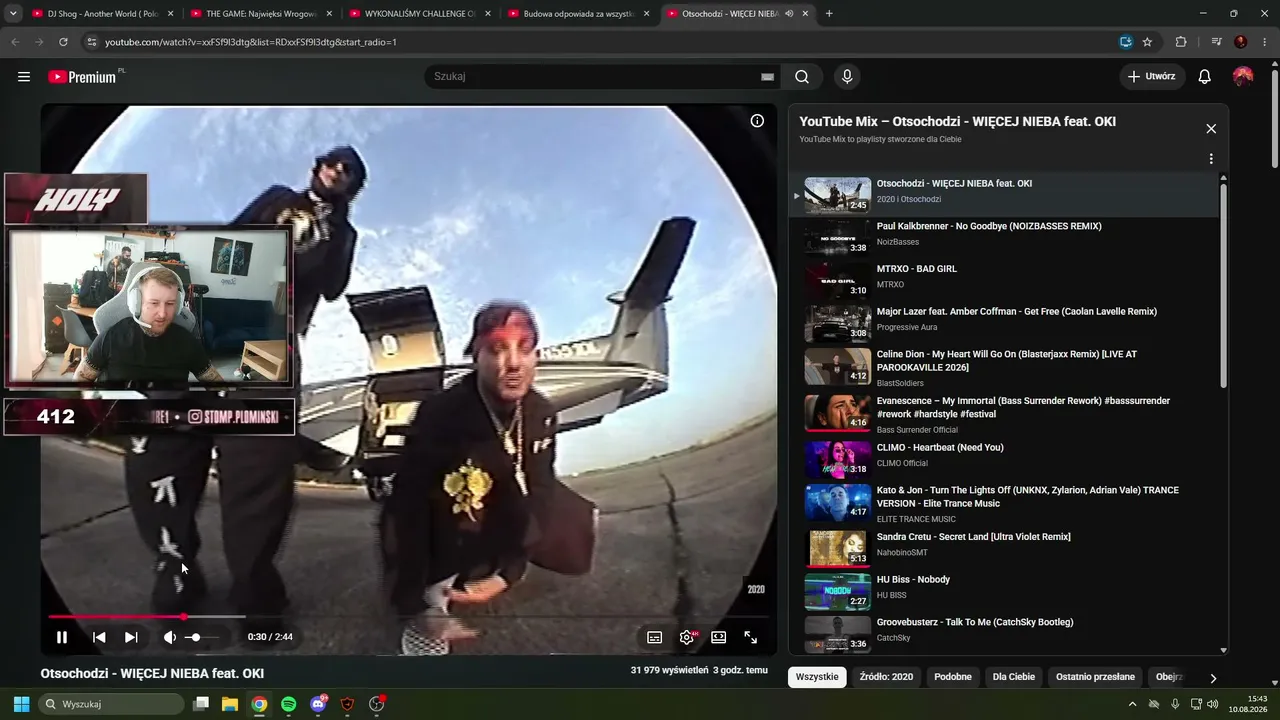Open Celine Dion My Heart Will Go On thumbnail

tap(838, 367)
